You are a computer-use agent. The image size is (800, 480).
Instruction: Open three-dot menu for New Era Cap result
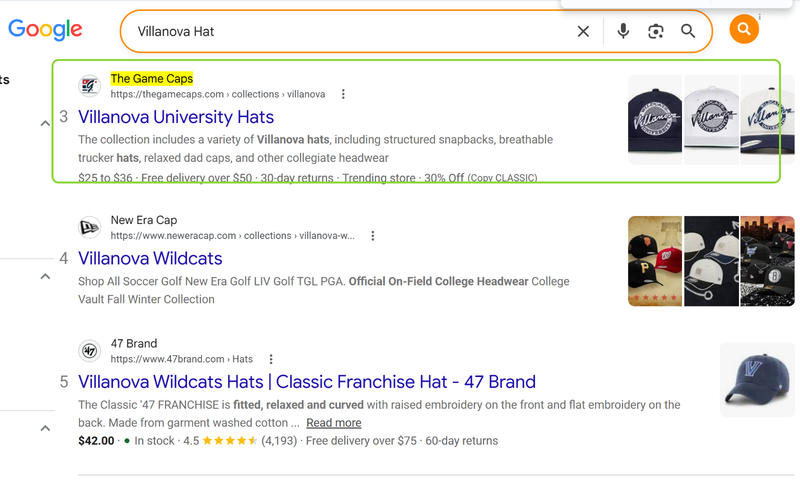pos(373,236)
